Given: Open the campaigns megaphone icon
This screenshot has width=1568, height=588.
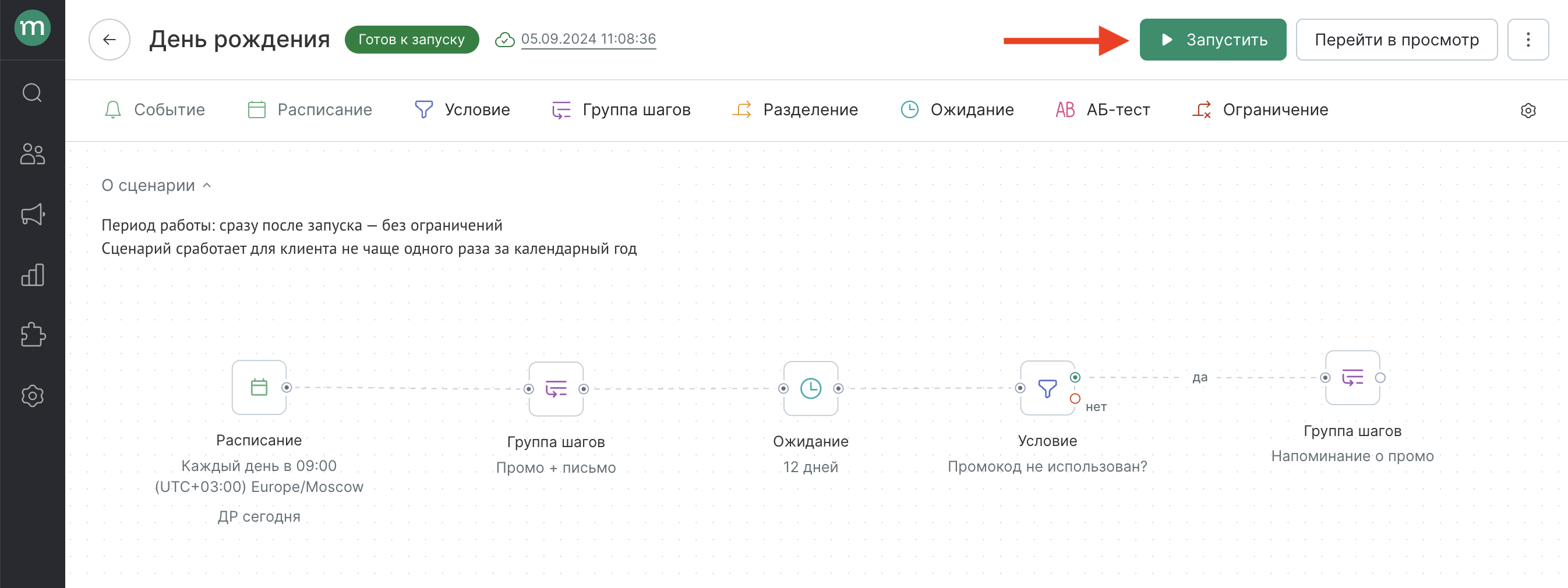Looking at the screenshot, I should pyautogui.click(x=32, y=214).
